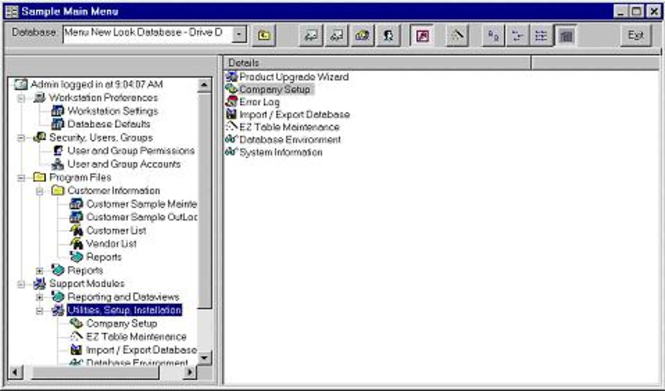
Task: Click the Database combo box text field
Action: 148,34
